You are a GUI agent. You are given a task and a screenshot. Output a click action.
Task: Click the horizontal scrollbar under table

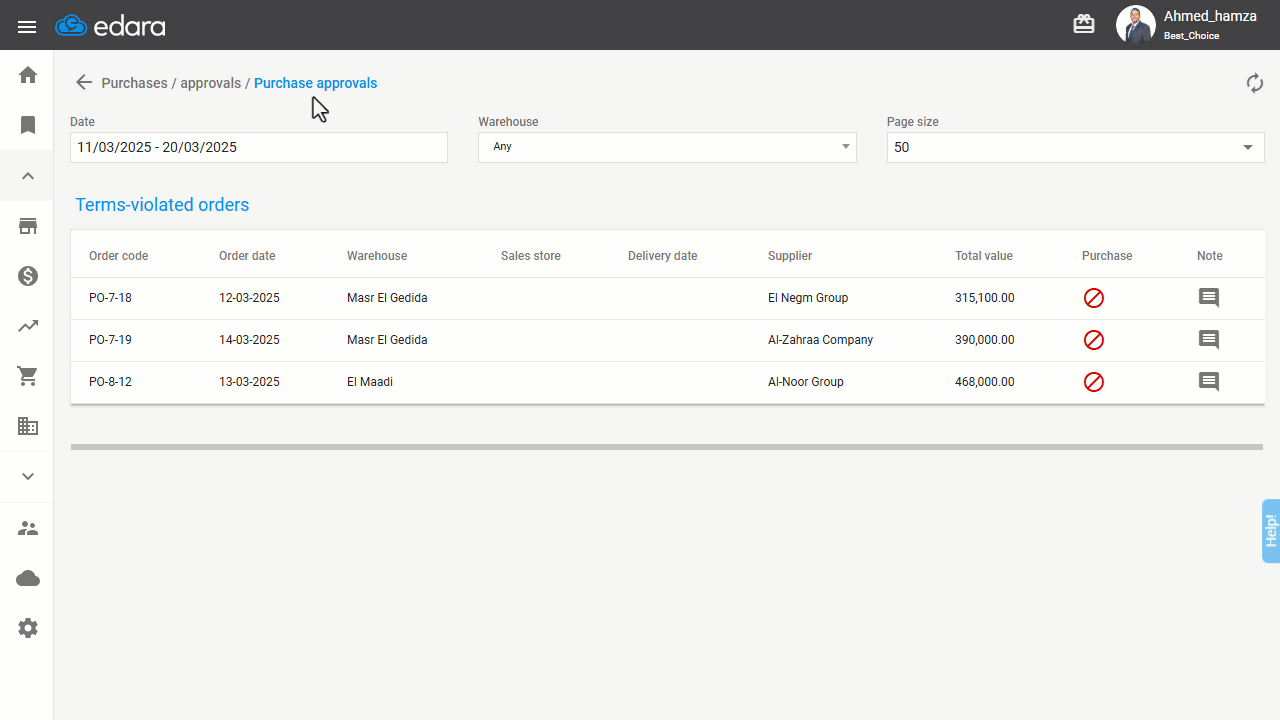pyautogui.click(x=667, y=447)
